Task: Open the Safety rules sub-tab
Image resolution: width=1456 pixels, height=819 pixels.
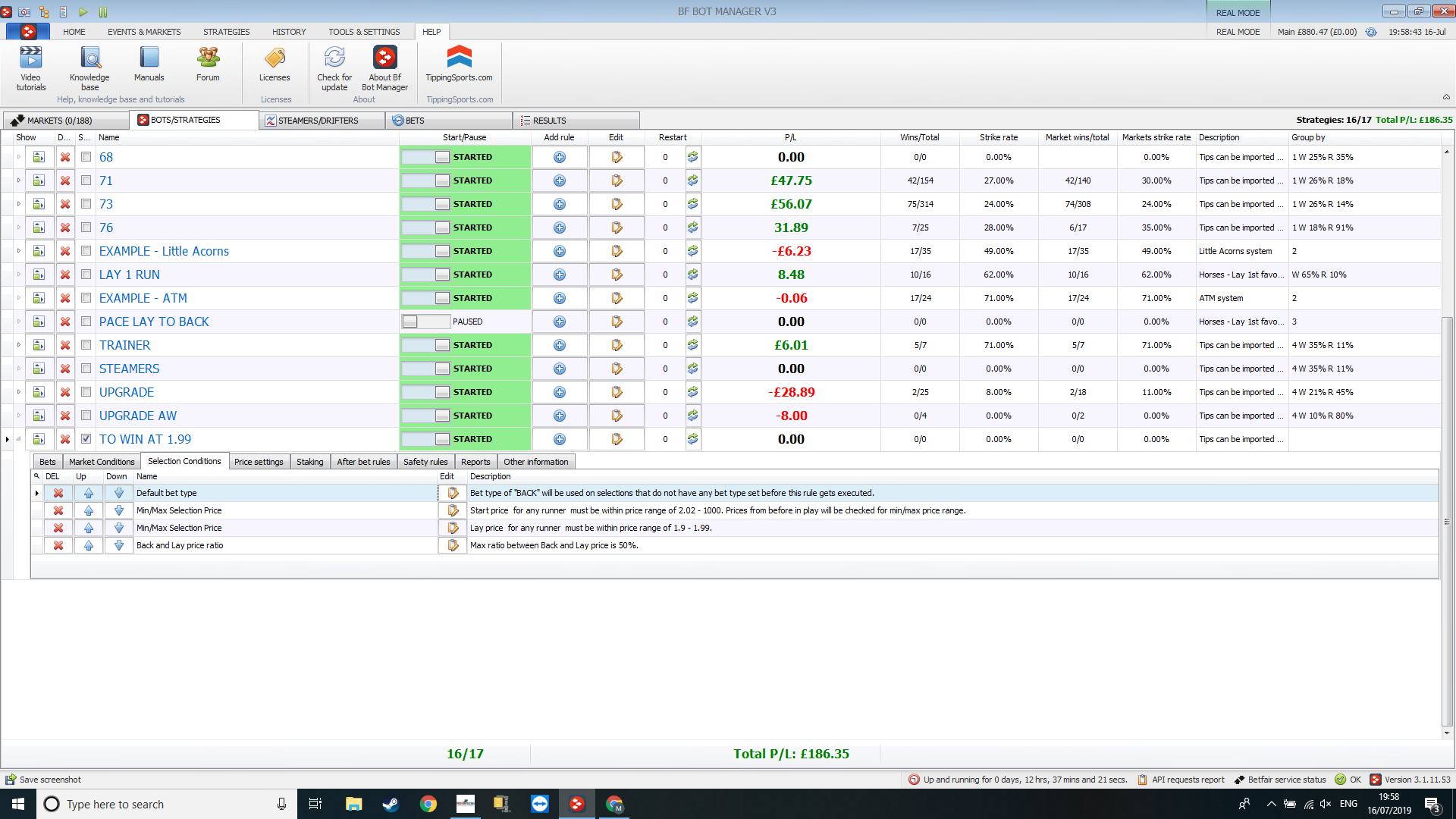Action: coord(425,462)
